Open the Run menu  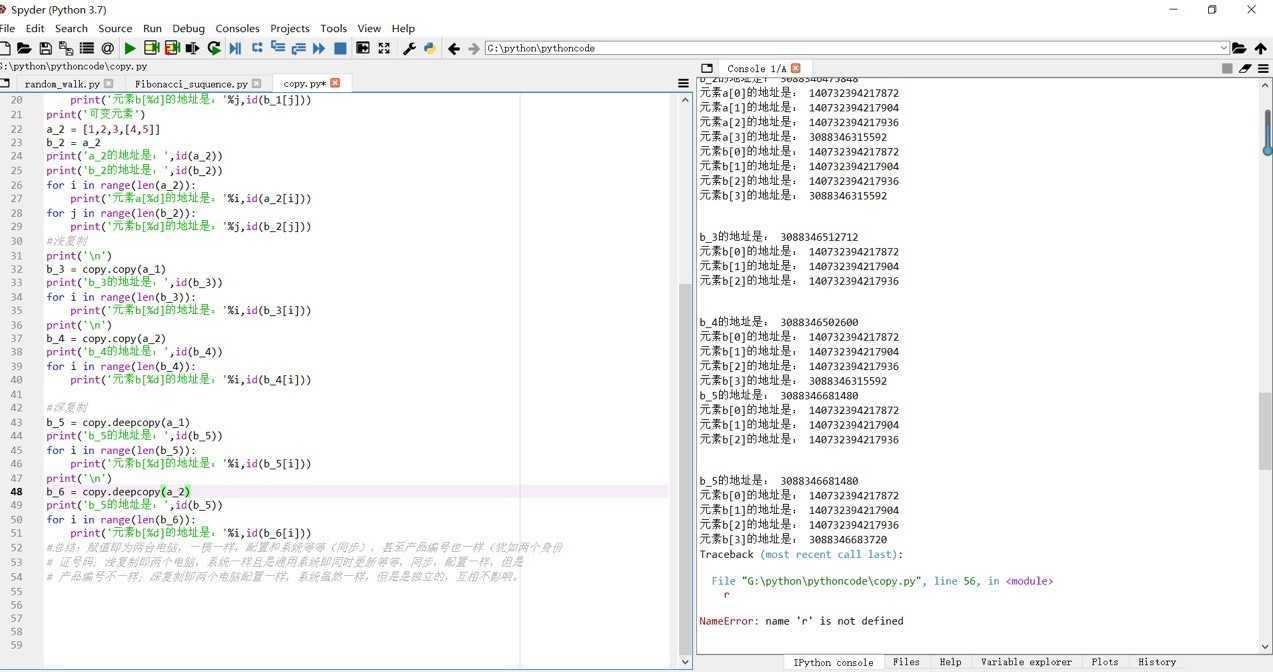(x=152, y=28)
